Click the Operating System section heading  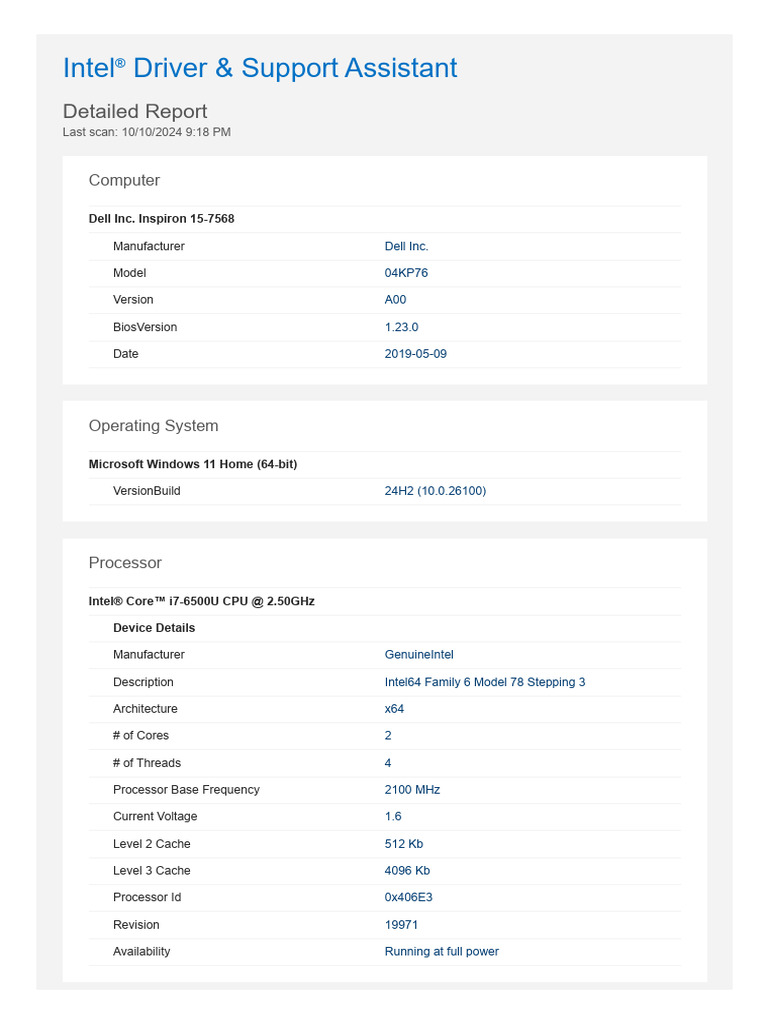click(153, 426)
